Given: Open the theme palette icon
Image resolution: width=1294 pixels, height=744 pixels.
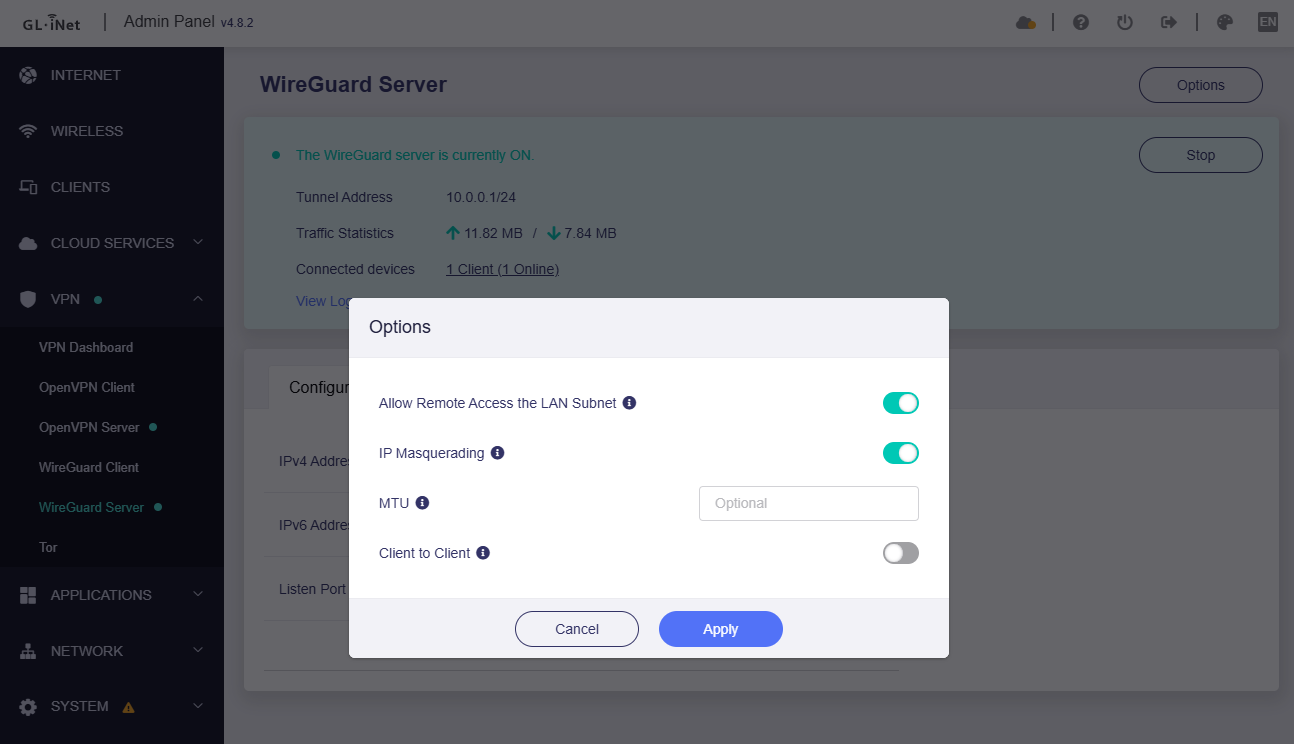Looking at the screenshot, I should pos(1224,22).
